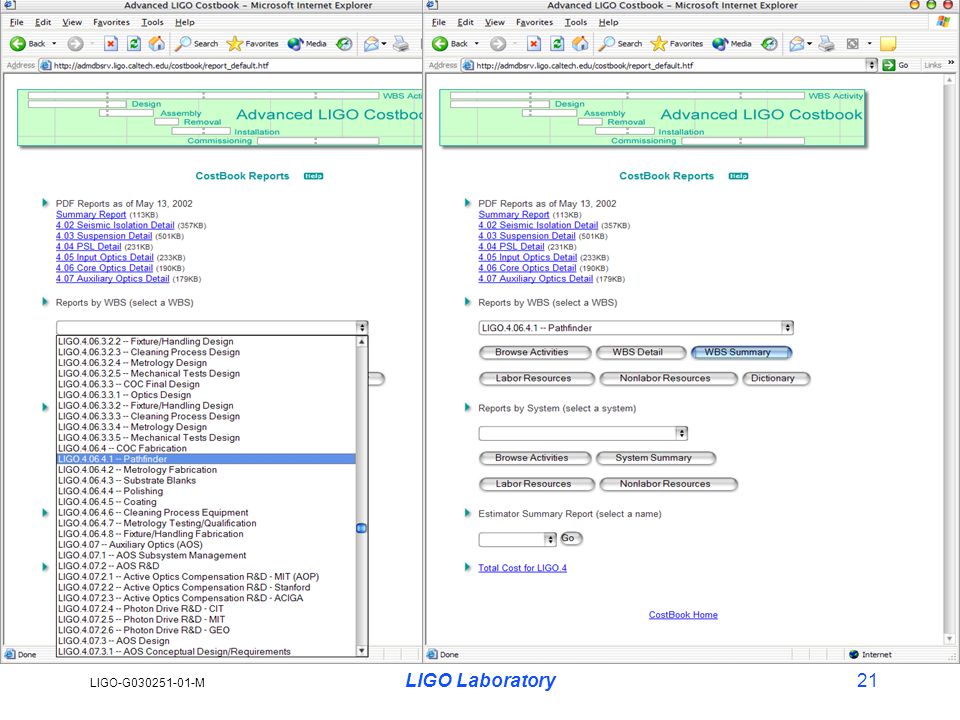The width and height of the screenshot is (960, 720).
Task: Open Tools menu in left browser window
Action: (x=152, y=22)
